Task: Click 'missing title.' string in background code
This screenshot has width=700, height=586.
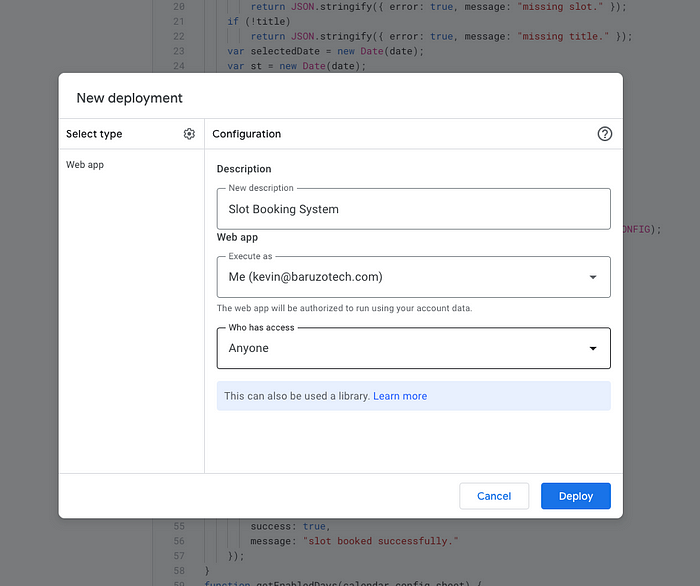Action: 563,36
